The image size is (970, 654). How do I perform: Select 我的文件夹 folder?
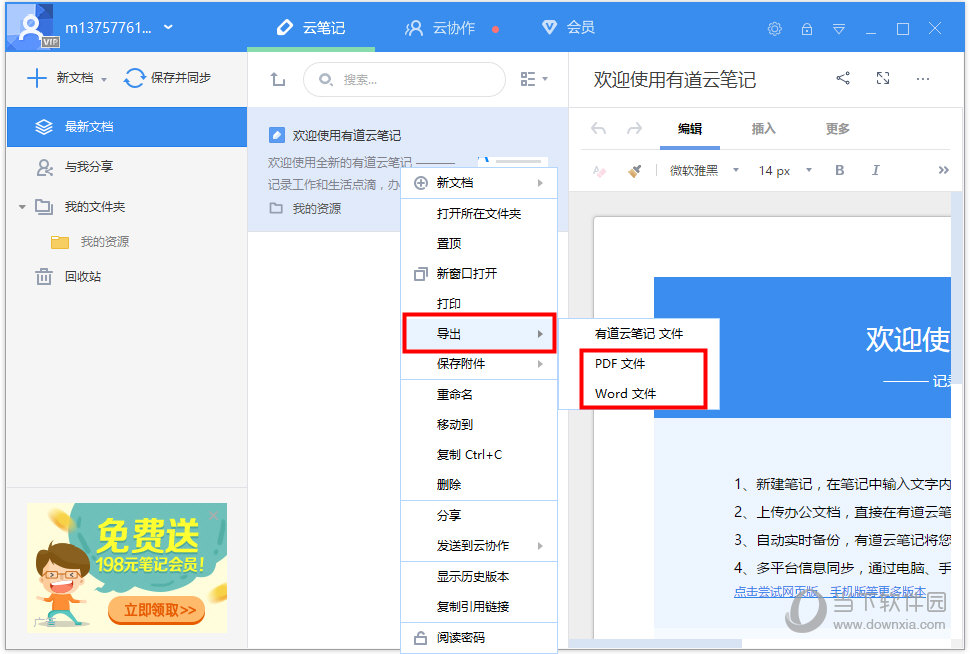[95, 207]
